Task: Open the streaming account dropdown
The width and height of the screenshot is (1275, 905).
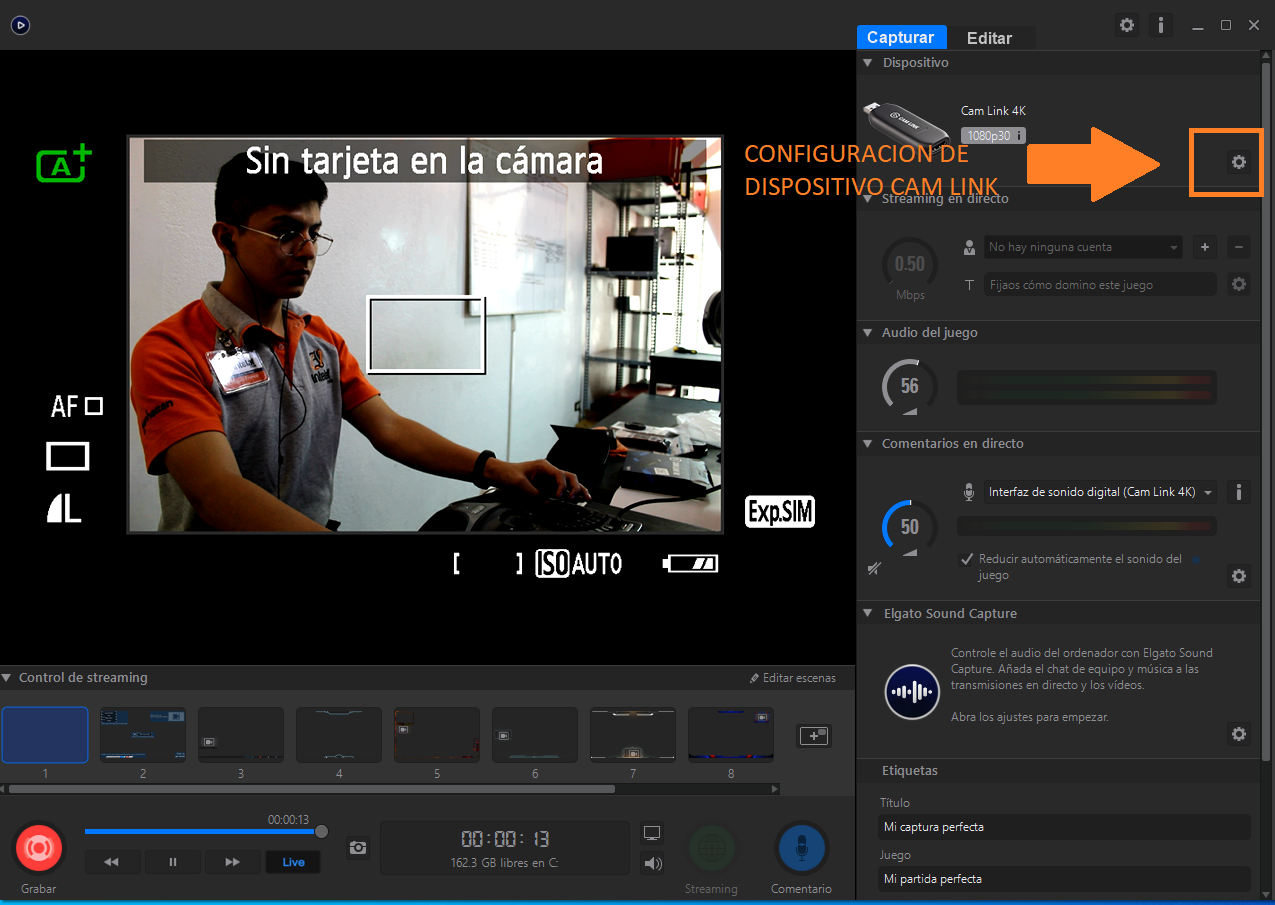Action: click(x=1083, y=247)
